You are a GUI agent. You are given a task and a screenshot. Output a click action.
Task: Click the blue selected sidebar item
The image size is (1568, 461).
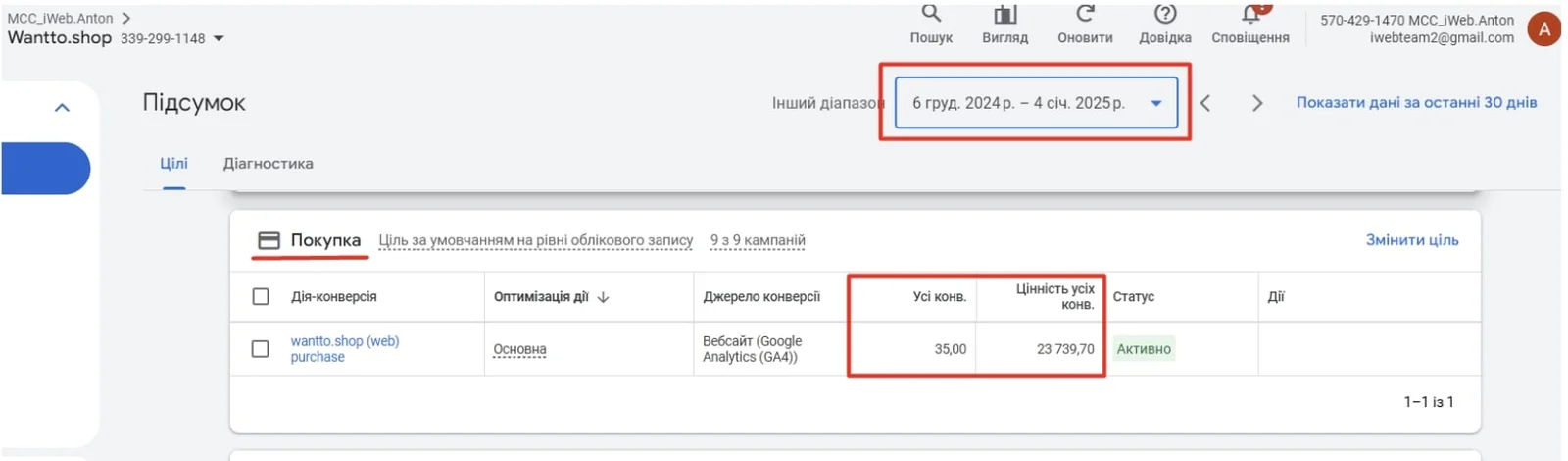pos(45,169)
